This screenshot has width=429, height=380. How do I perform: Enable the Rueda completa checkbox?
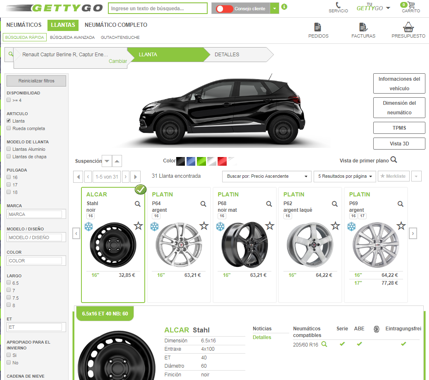[x=9, y=128]
